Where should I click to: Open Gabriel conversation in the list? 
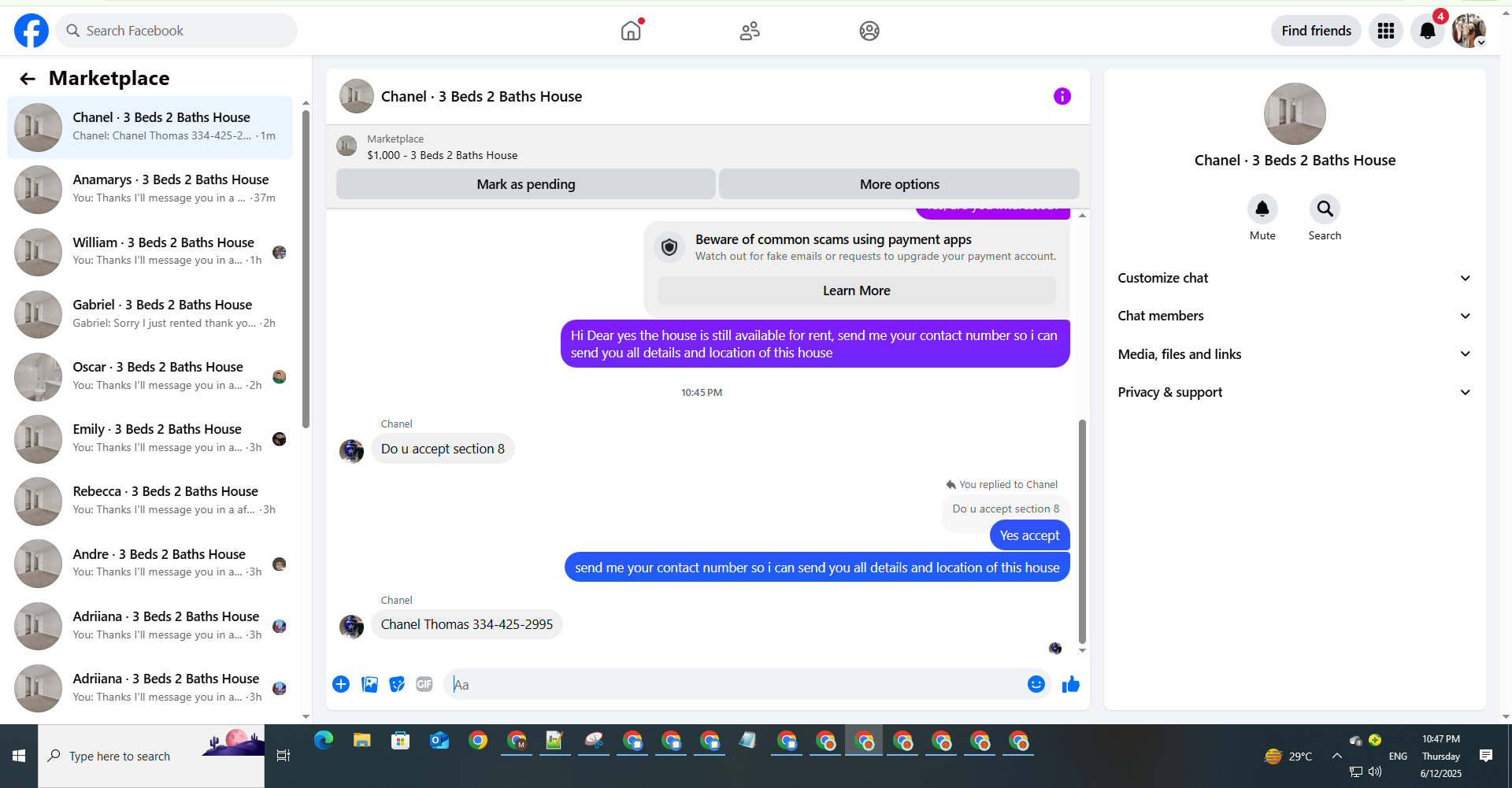click(x=150, y=314)
